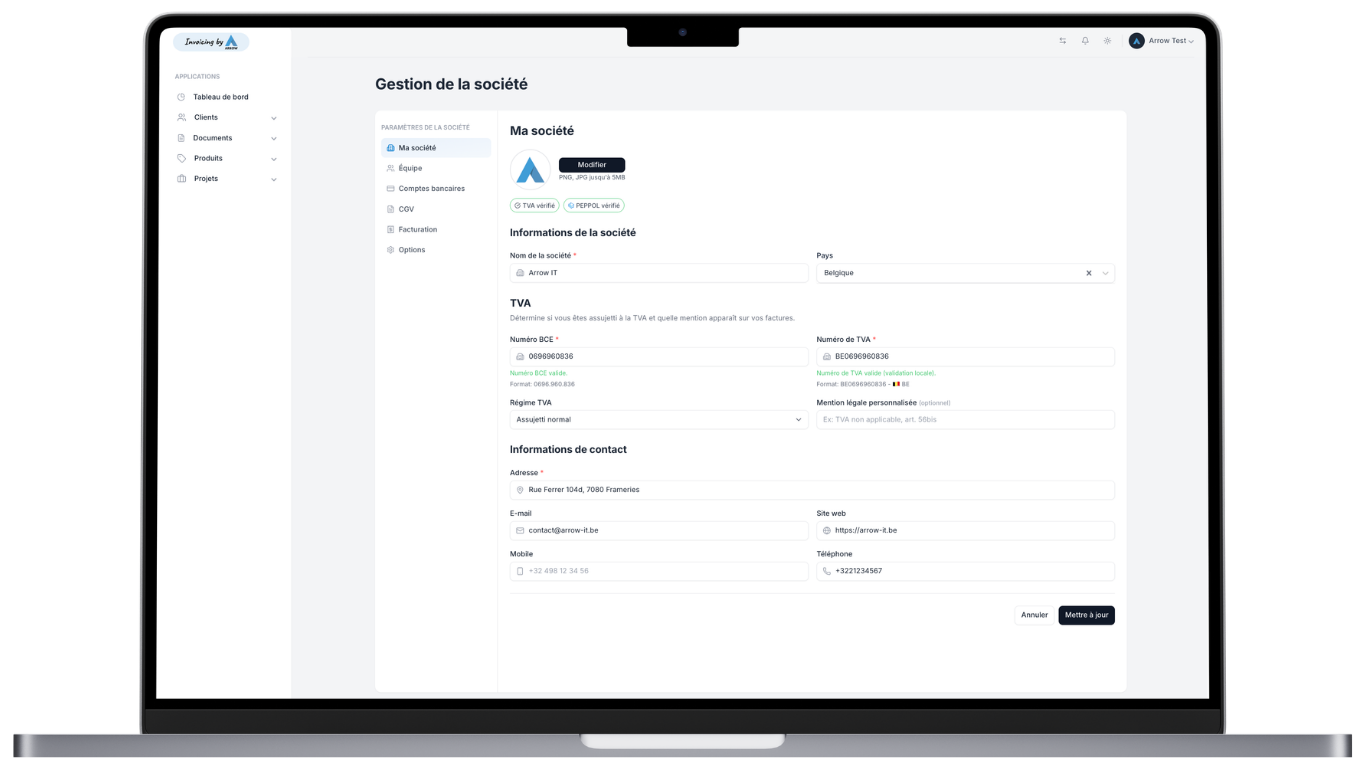
Task: Click the swap arrows icon in header
Action: coord(1063,41)
